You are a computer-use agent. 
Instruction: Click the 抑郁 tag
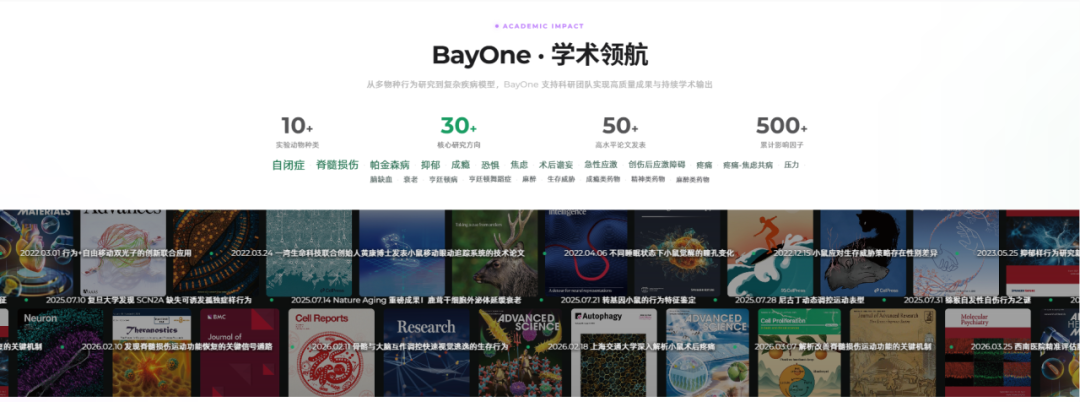(430, 165)
